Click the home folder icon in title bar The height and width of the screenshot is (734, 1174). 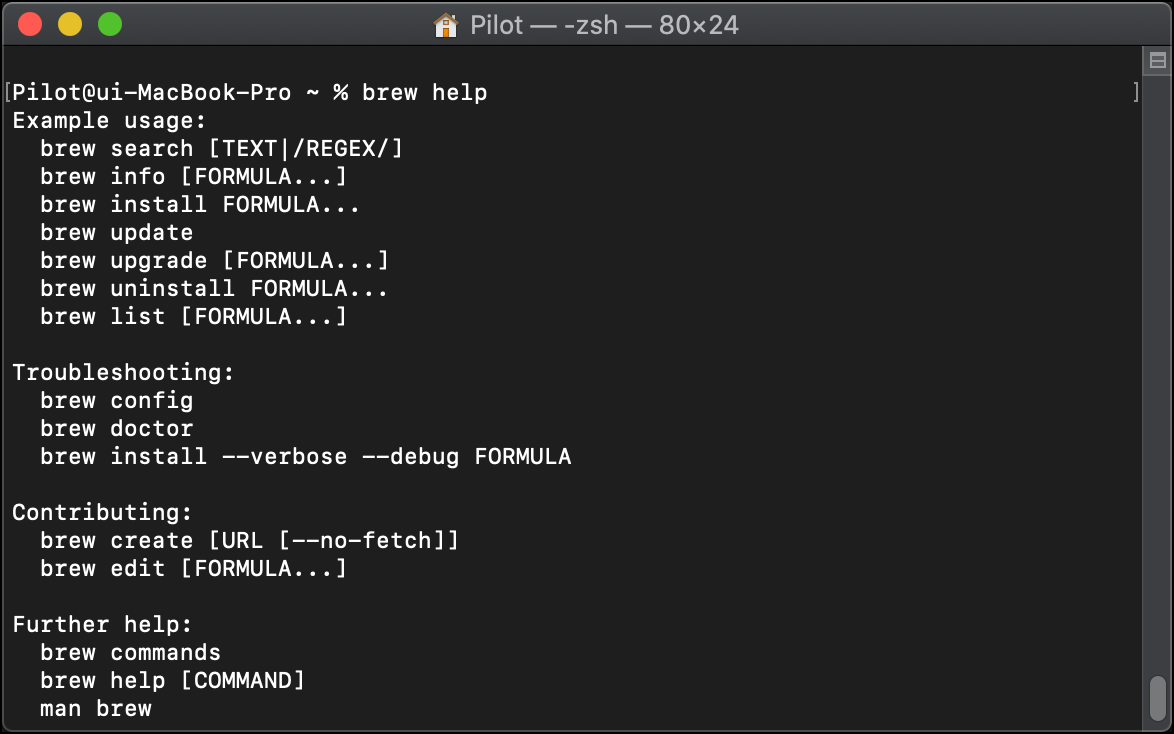tap(445, 25)
